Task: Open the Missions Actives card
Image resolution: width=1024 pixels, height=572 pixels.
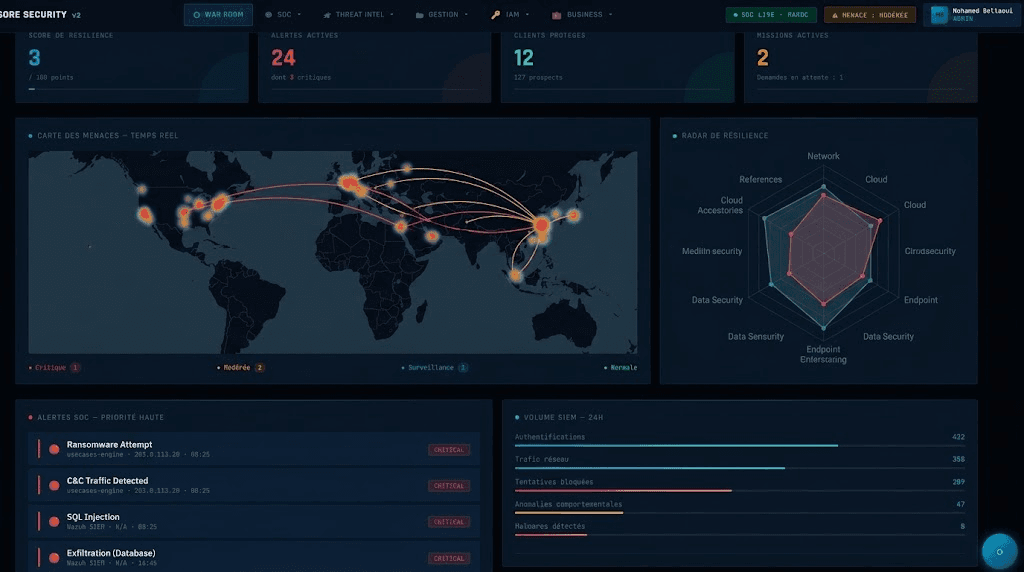Action: coord(860,67)
